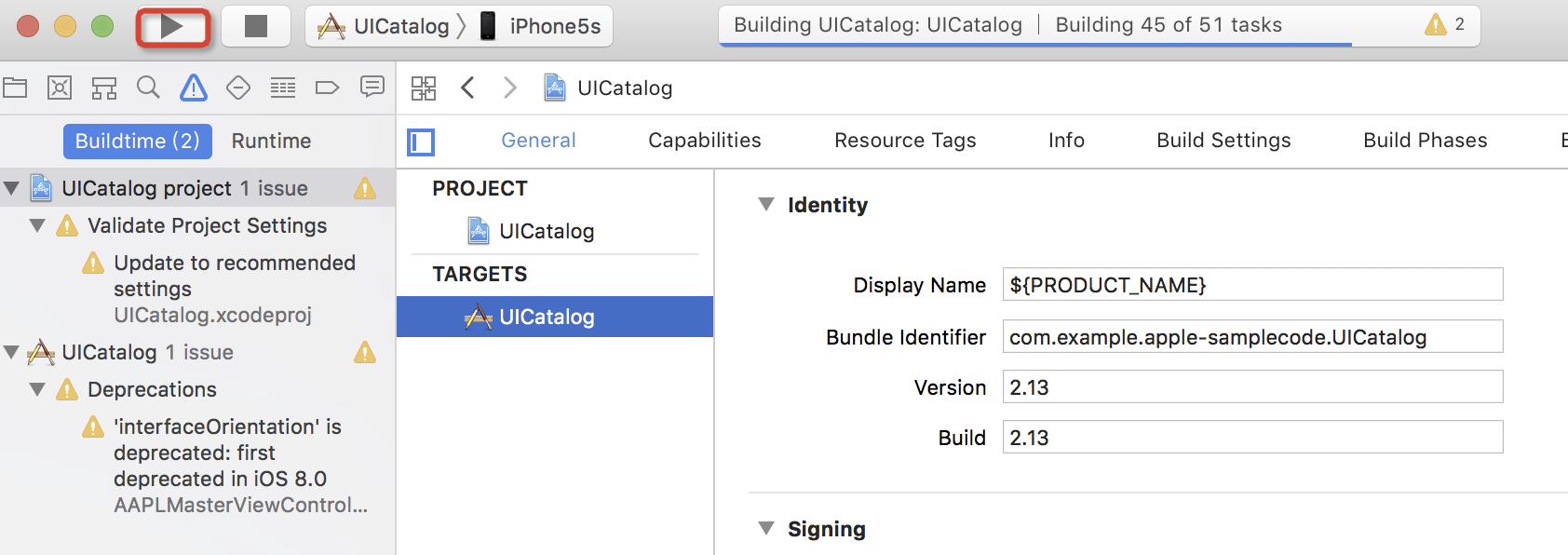Switch to the Build Settings tab
This screenshot has width=1568, height=555.
[1223, 141]
